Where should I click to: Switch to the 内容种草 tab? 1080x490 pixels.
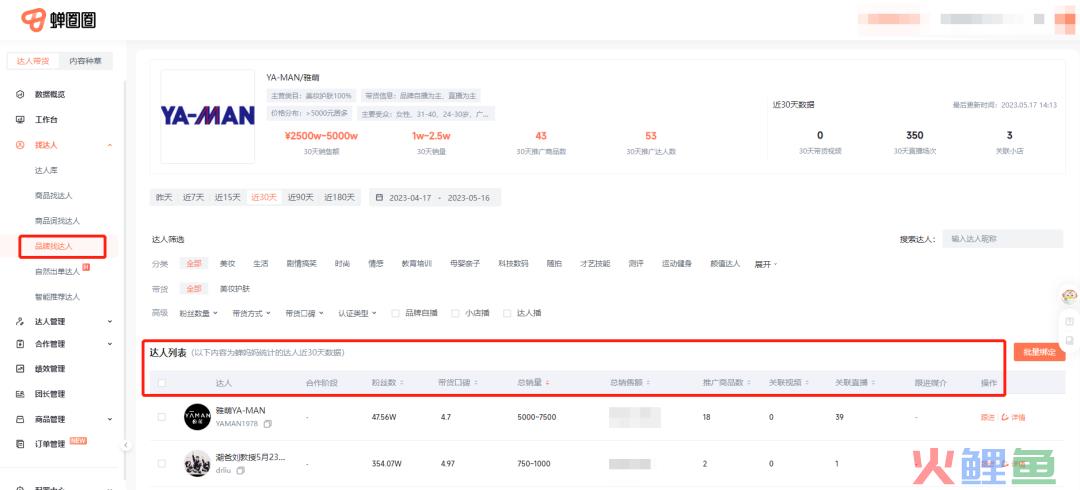(x=86, y=61)
